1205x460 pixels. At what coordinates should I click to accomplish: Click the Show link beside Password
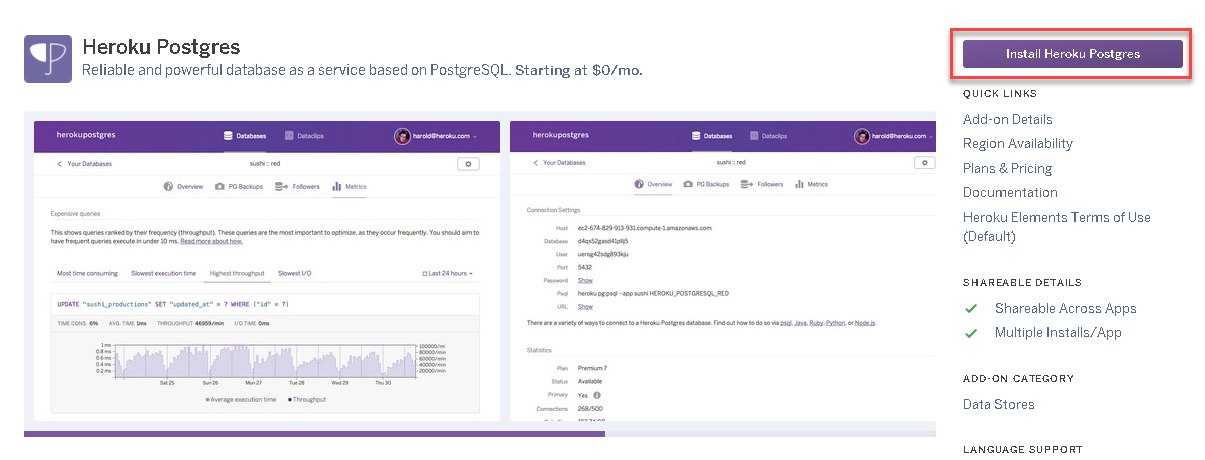585,280
